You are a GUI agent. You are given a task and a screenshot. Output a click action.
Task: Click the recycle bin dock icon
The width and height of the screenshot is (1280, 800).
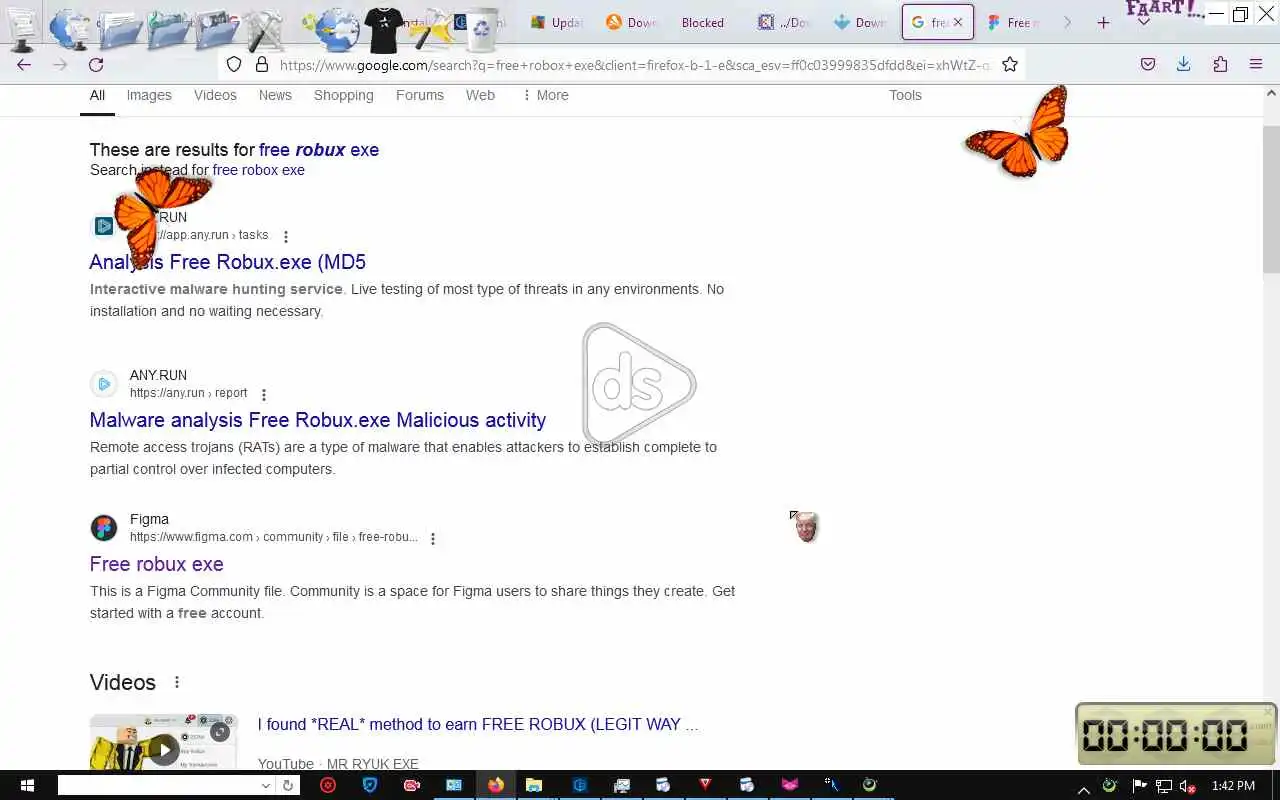(x=482, y=29)
